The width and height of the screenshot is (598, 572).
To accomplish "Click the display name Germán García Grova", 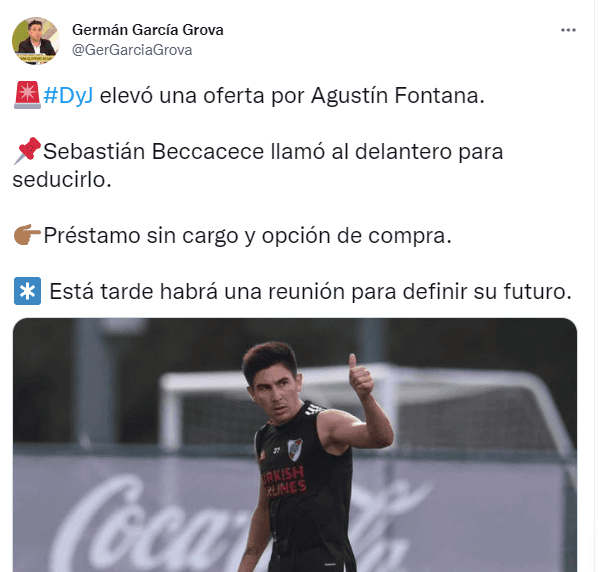I will click(x=148, y=30).
